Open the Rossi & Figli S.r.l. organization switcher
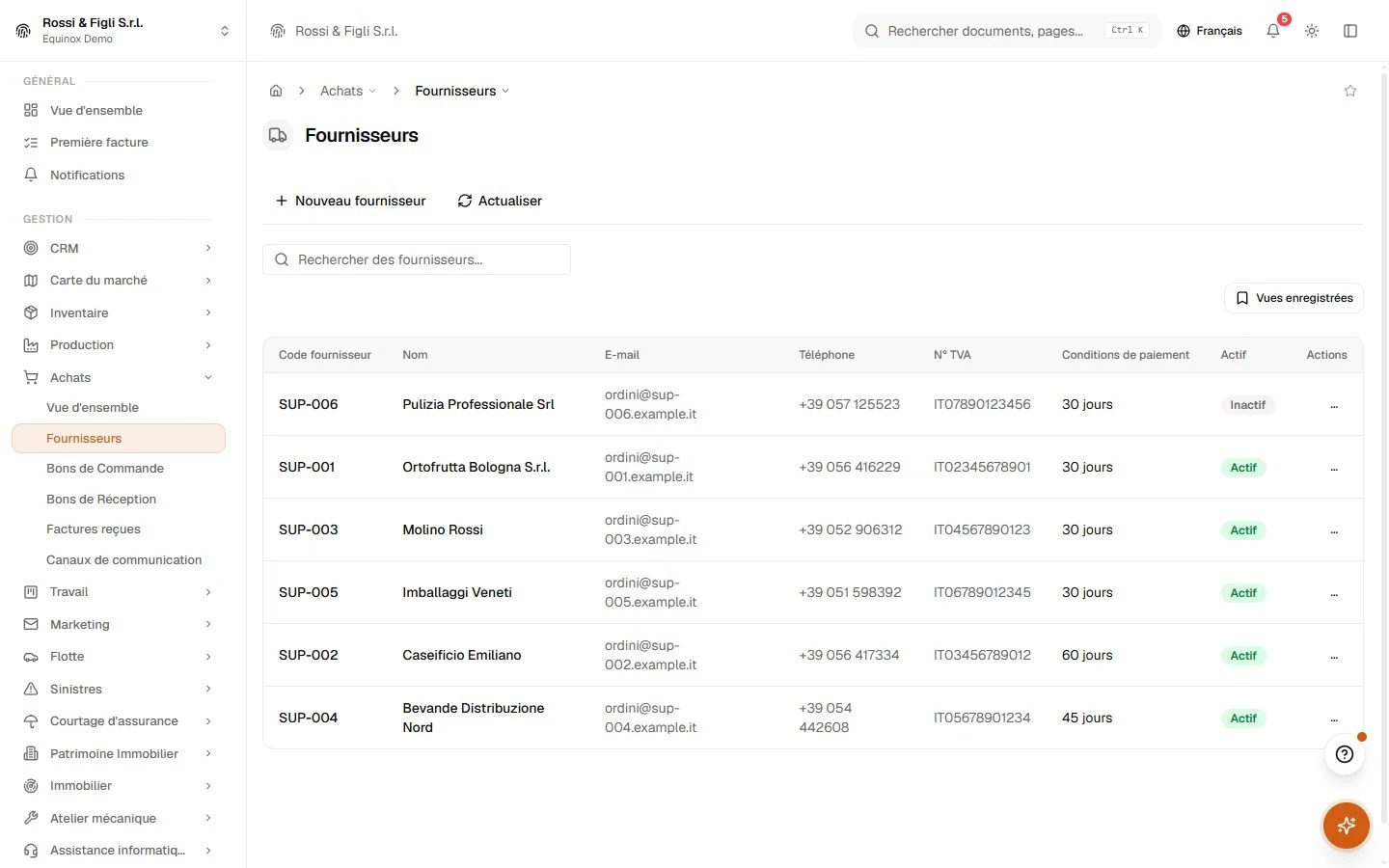Viewport: 1389px width, 868px height. coord(123,31)
